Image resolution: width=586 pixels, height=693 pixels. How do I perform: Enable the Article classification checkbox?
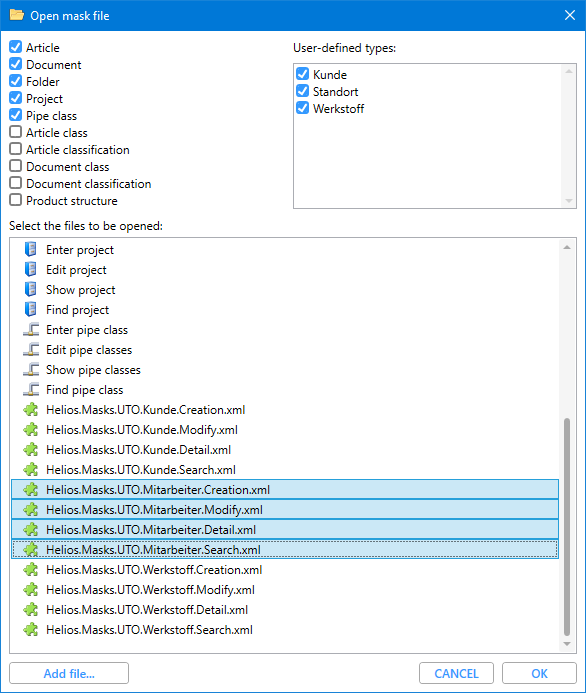pos(15,149)
